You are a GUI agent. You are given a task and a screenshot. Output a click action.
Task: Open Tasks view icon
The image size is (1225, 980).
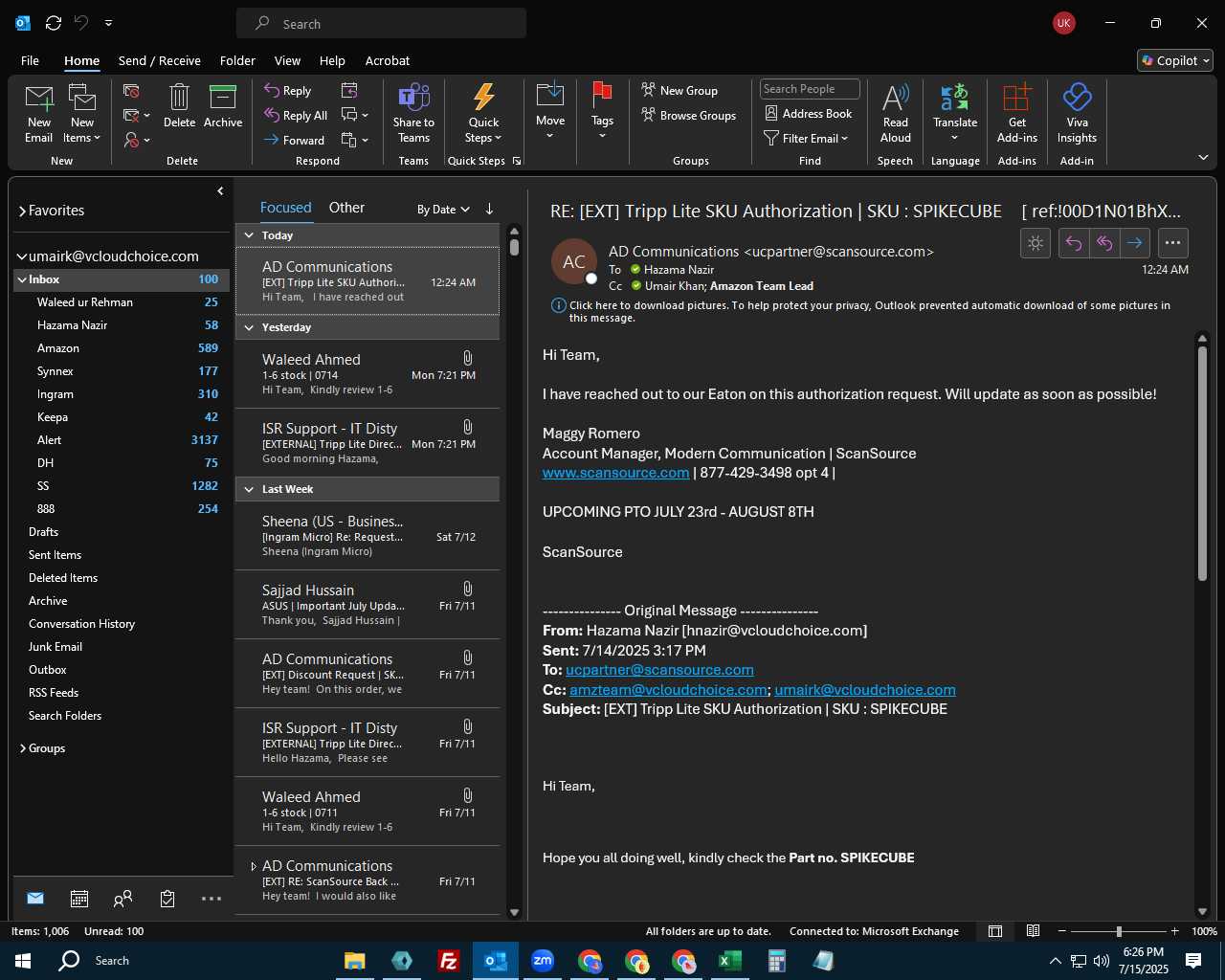pos(167,899)
